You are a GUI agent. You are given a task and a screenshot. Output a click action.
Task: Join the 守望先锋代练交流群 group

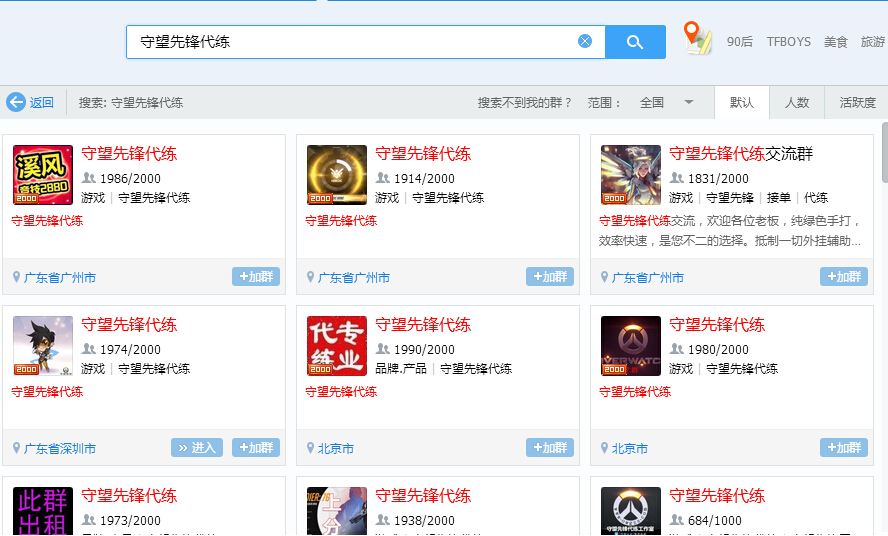(x=844, y=276)
